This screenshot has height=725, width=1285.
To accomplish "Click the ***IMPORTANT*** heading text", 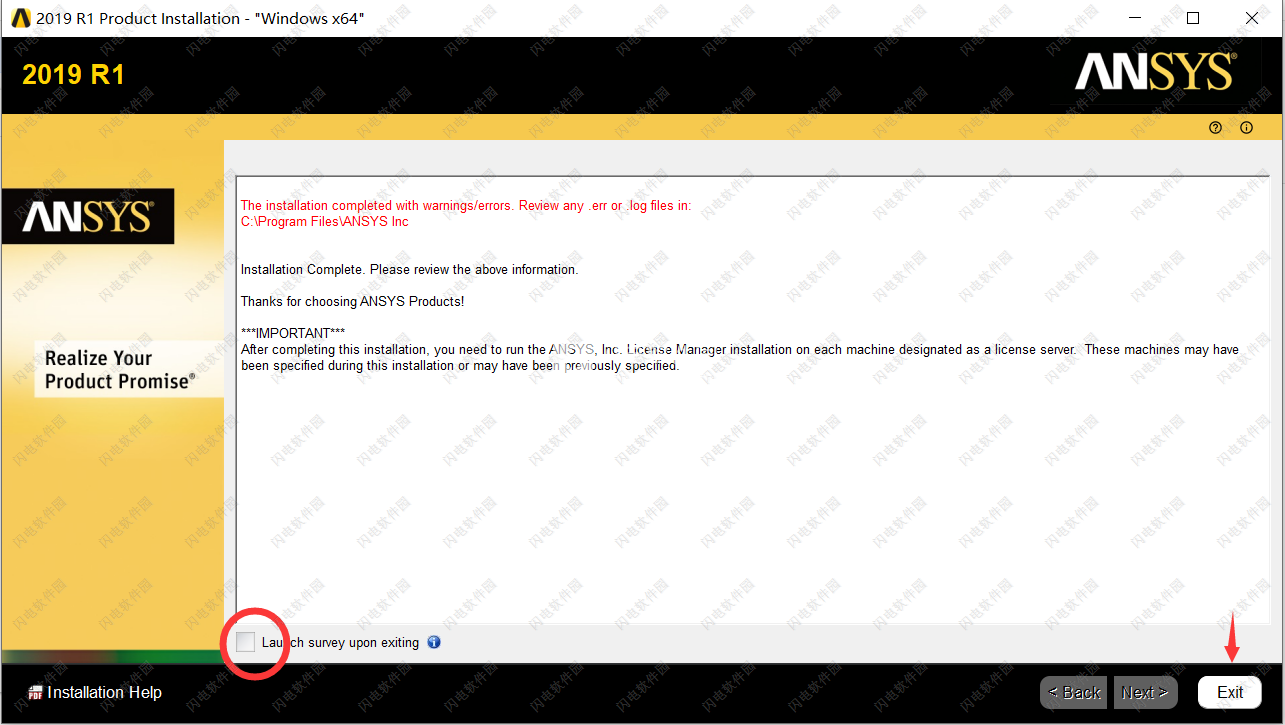I will tap(293, 333).
